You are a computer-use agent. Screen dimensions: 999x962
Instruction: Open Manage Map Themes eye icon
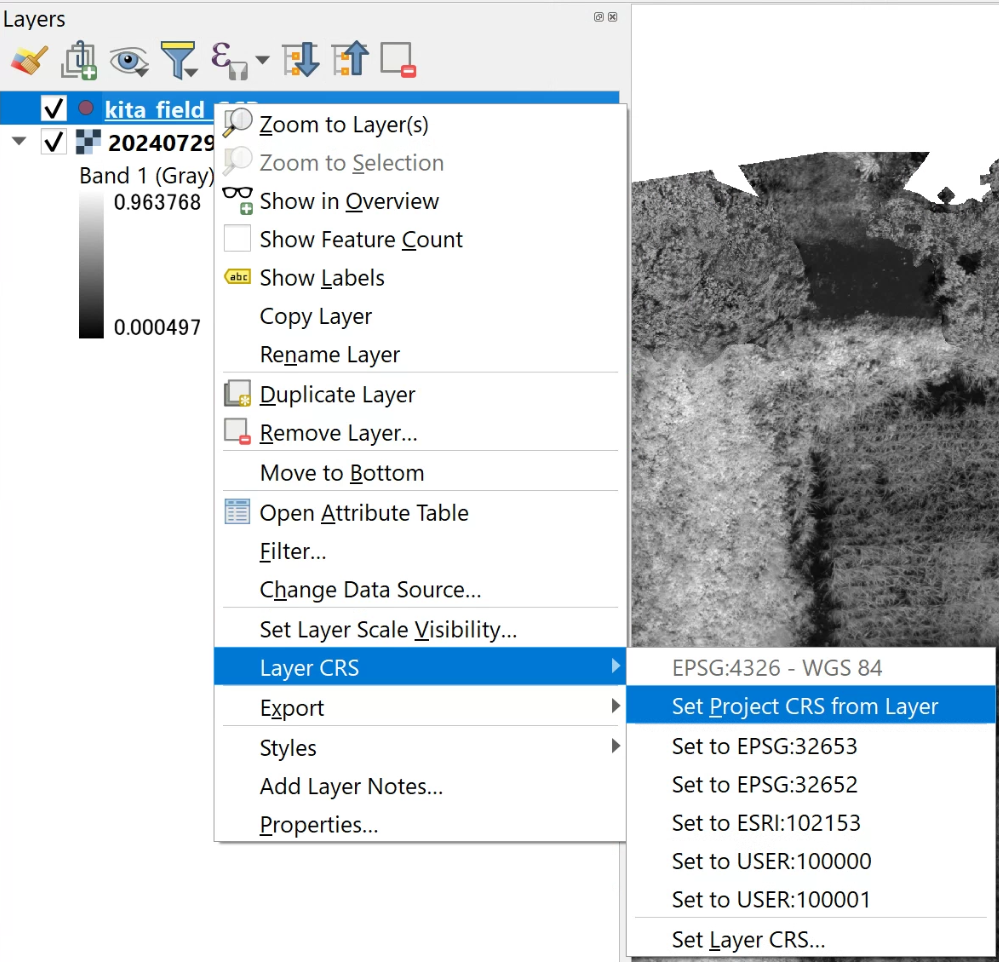click(x=129, y=61)
